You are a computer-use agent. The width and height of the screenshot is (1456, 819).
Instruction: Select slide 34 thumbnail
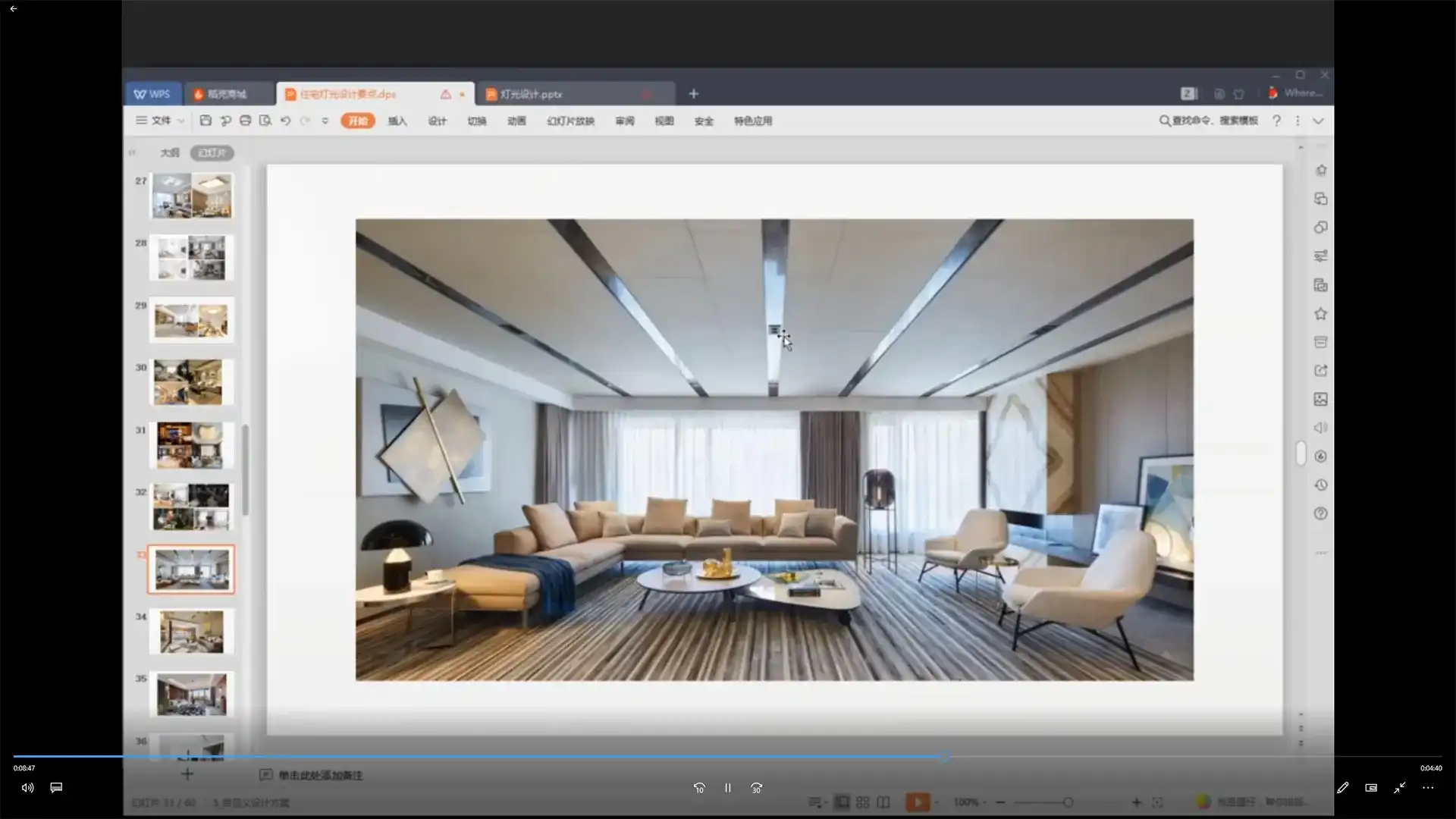(191, 632)
